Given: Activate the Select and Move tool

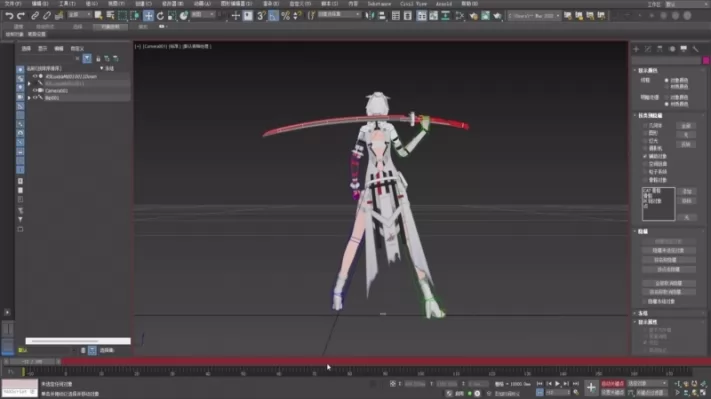Looking at the screenshot, I should pos(148,16).
